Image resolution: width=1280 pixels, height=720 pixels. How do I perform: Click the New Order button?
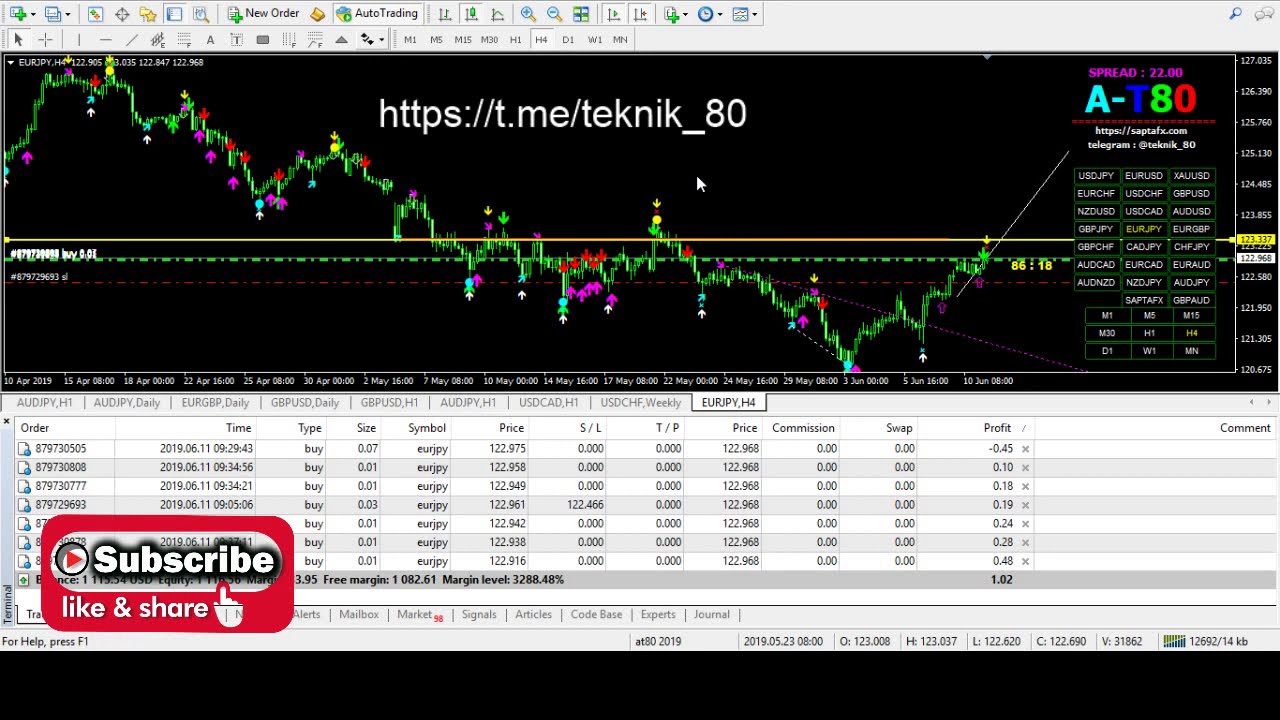click(x=263, y=14)
